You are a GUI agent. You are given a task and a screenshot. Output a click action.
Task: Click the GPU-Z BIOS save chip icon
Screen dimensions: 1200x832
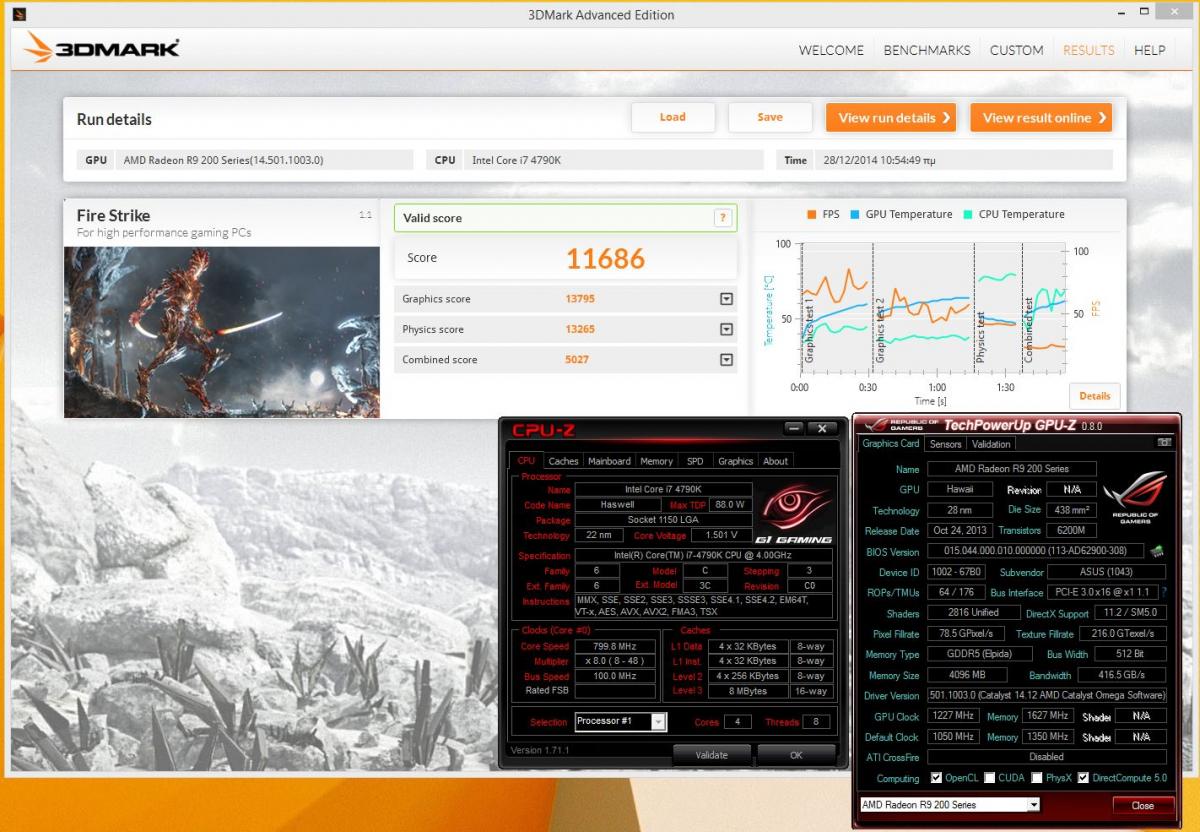pos(1156,551)
